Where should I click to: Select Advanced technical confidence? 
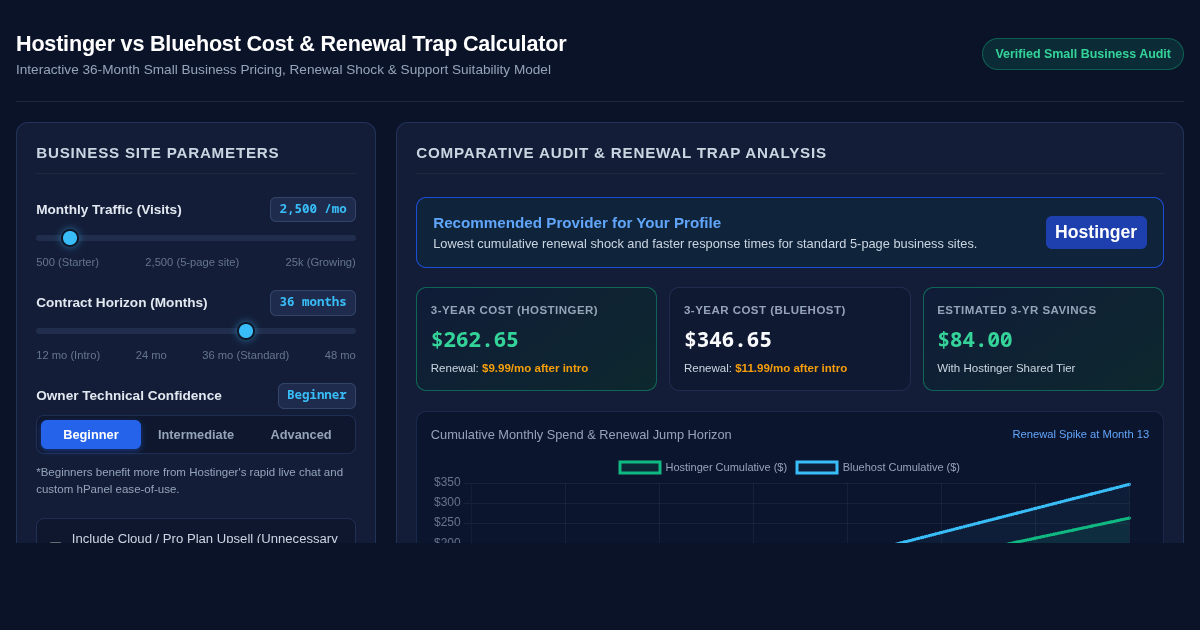pos(301,435)
